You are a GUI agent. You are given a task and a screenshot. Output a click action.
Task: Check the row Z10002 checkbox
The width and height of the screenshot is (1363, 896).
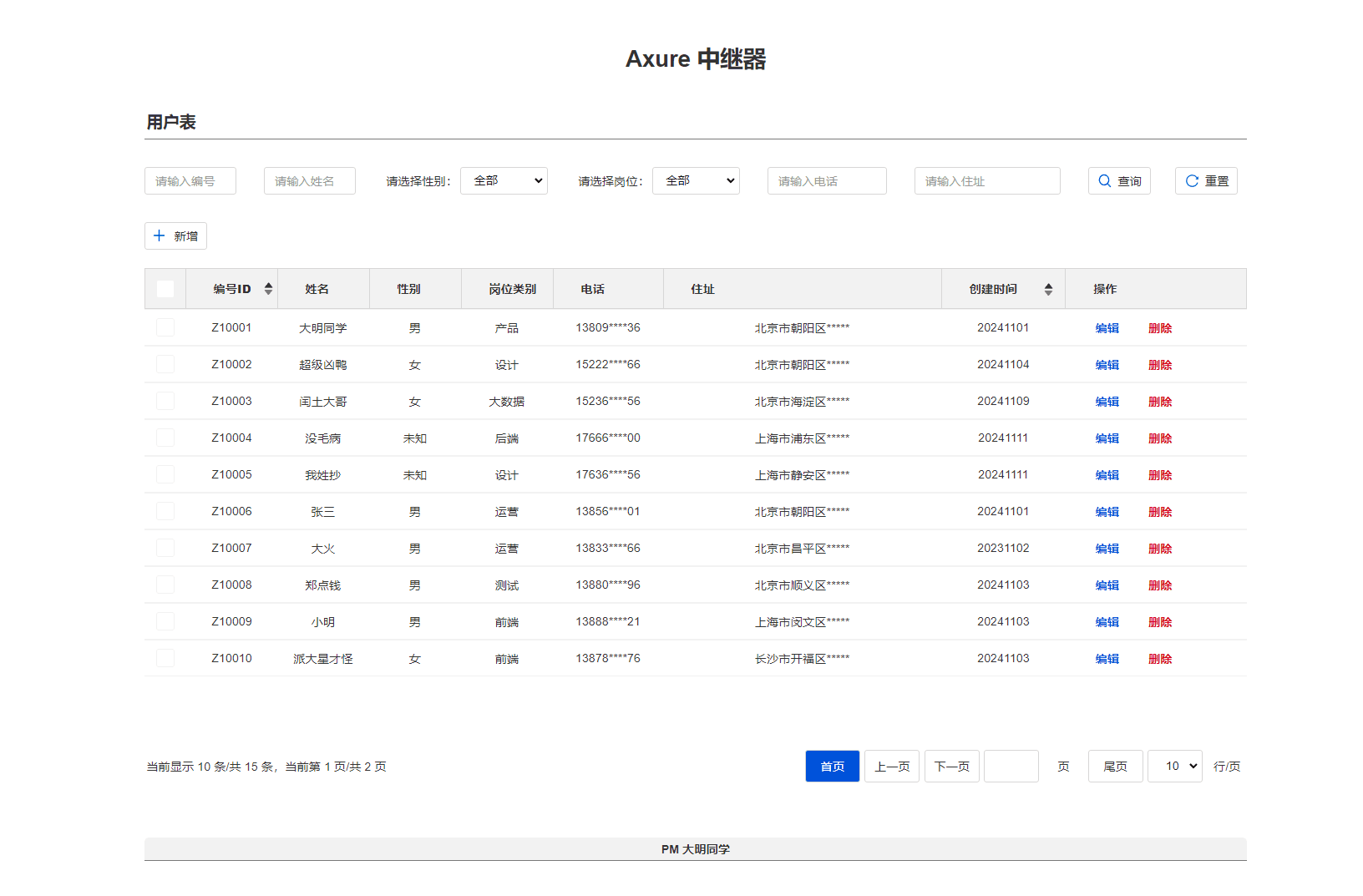(165, 364)
